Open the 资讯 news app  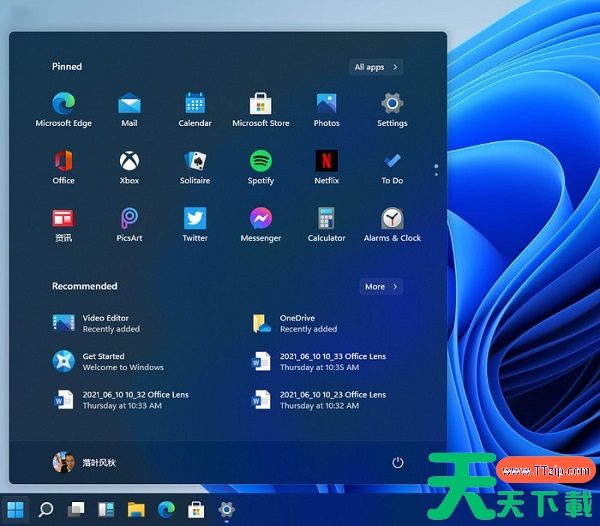click(x=64, y=225)
